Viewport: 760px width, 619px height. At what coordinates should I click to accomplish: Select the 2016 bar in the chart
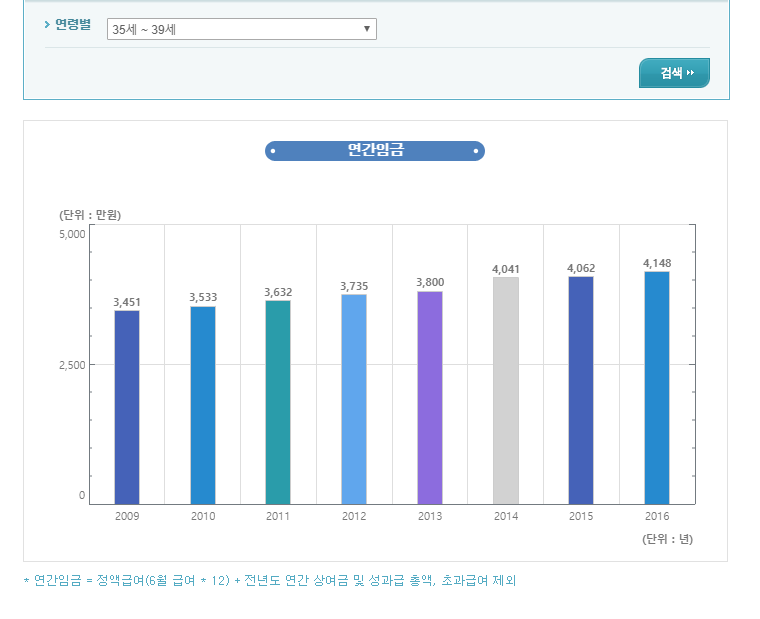pyautogui.click(x=657, y=387)
